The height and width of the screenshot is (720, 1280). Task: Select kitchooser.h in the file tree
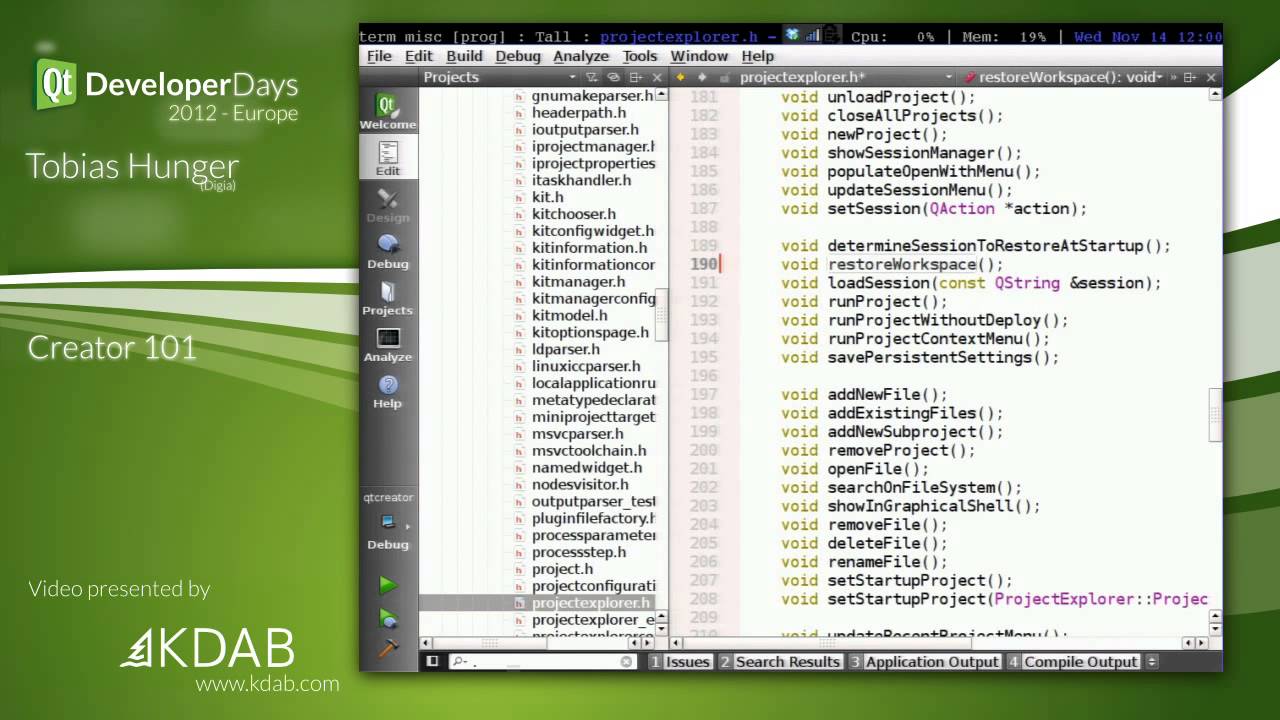574,214
